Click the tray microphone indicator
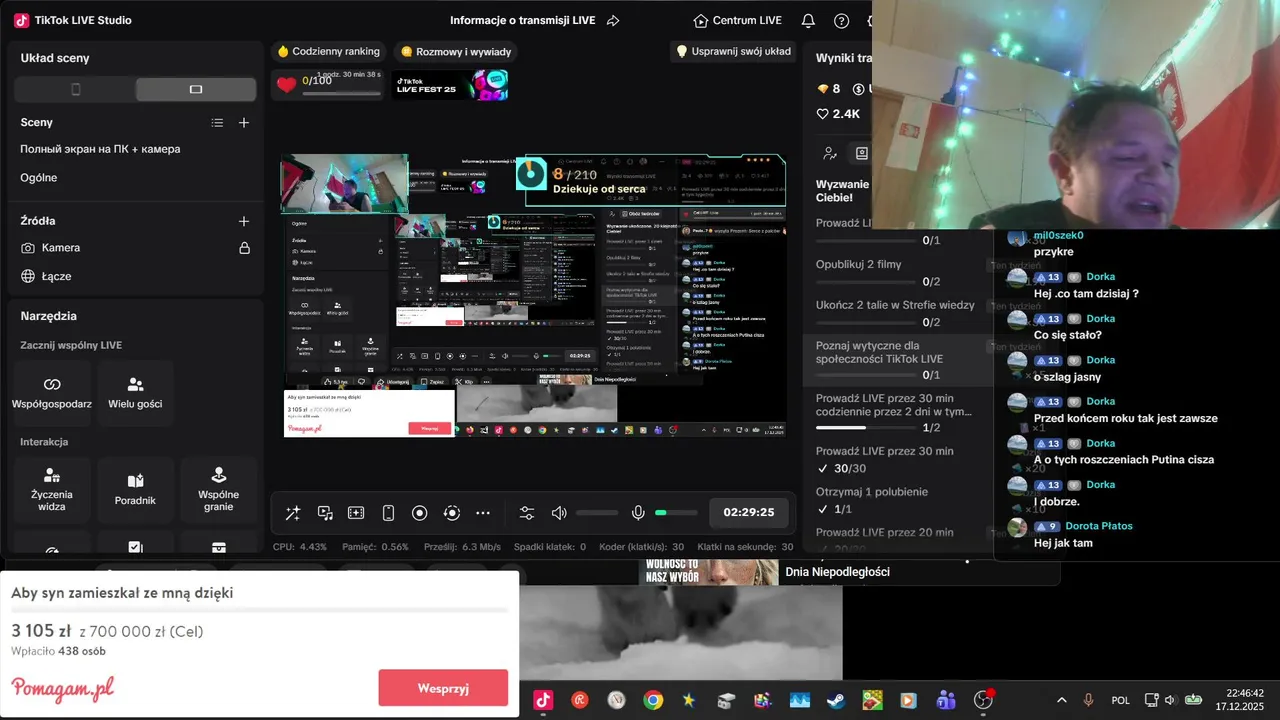The image size is (1280, 720). [x=1089, y=700]
